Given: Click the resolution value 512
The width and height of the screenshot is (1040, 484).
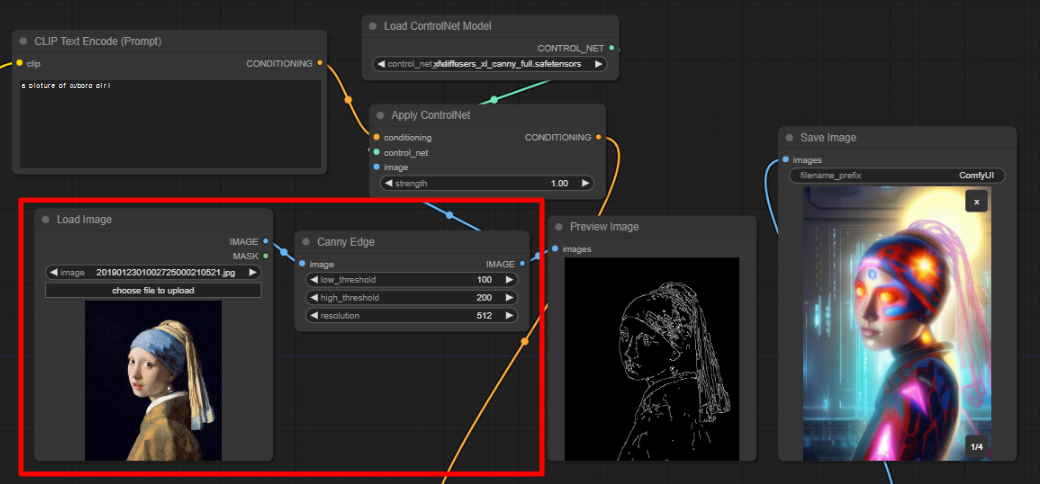Looking at the screenshot, I should tap(484, 316).
